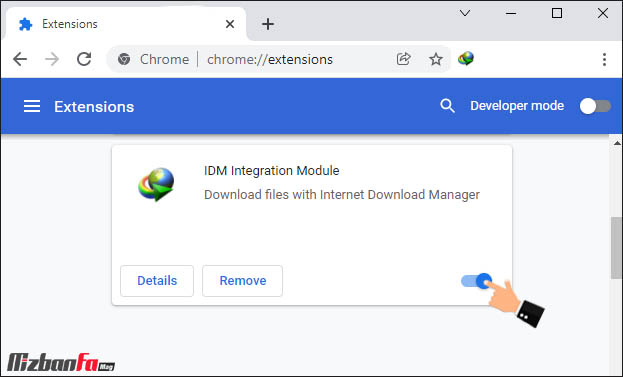623x377 pixels.
Task: Enable Developer mode toggle
Action: pyautogui.click(x=595, y=106)
